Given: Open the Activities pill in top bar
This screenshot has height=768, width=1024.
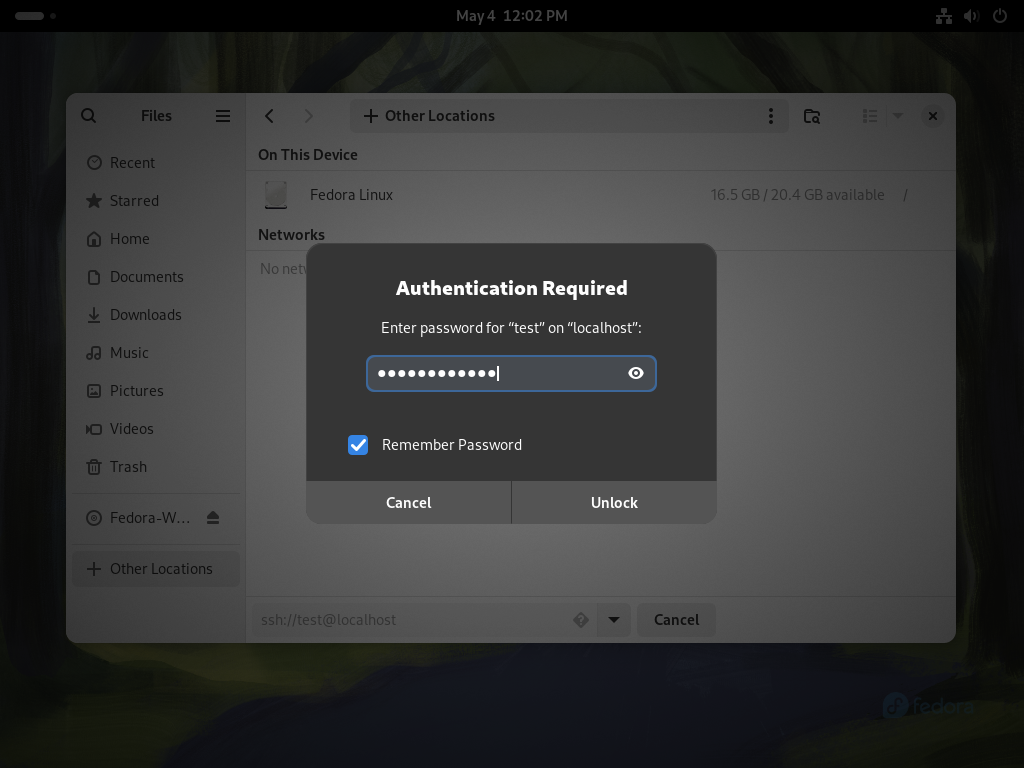Looking at the screenshot, I should click(x=29, y=16).
